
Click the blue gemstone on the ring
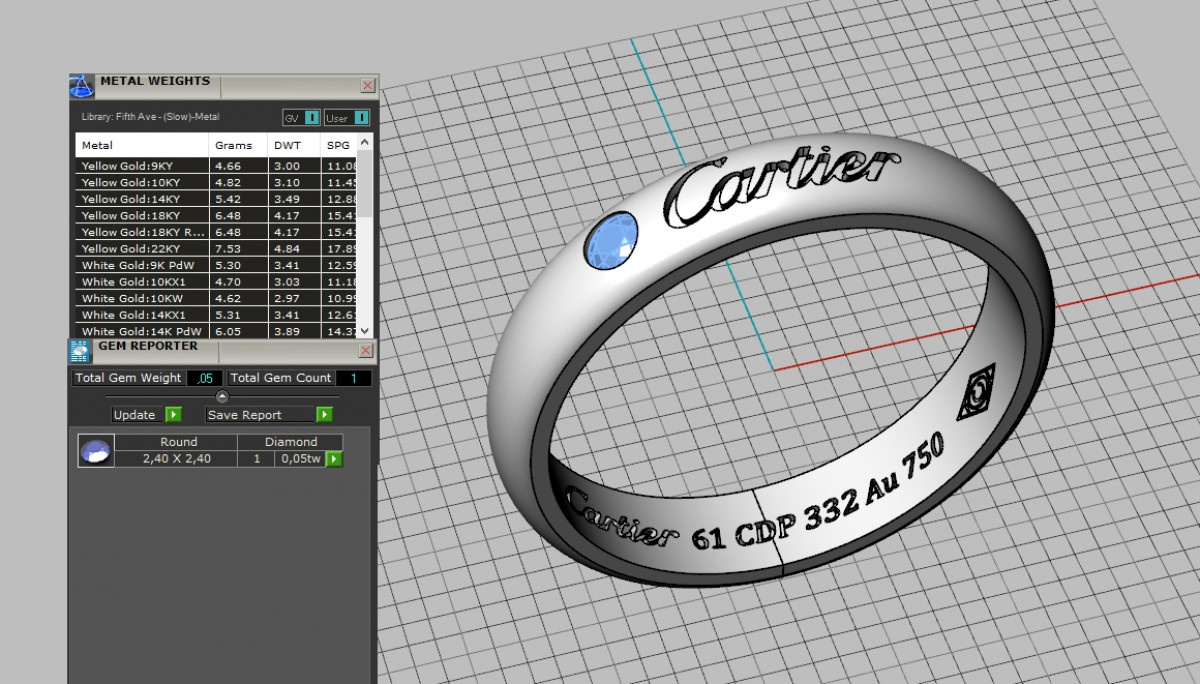(611, 241)
